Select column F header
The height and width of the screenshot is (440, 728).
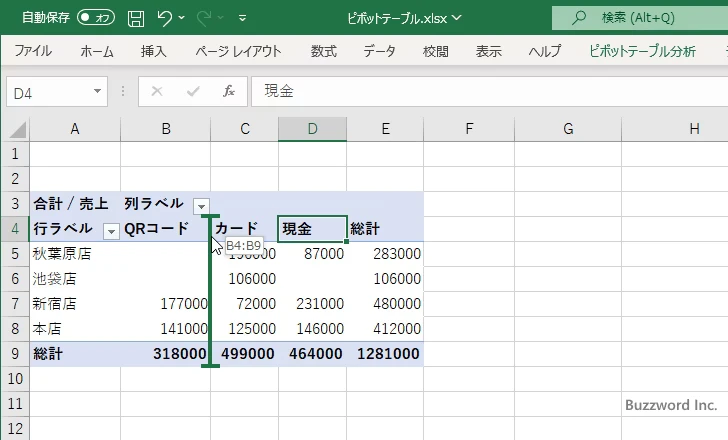tap(469, 129)
